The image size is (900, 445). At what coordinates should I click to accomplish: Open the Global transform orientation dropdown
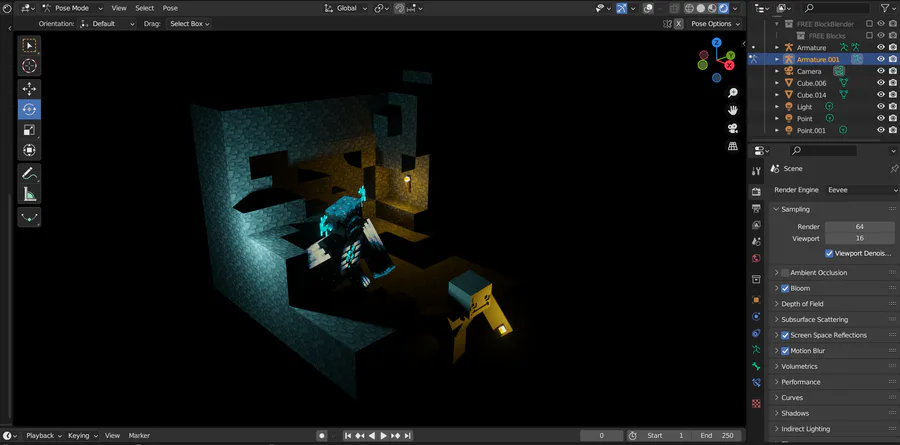pos(346,8)
